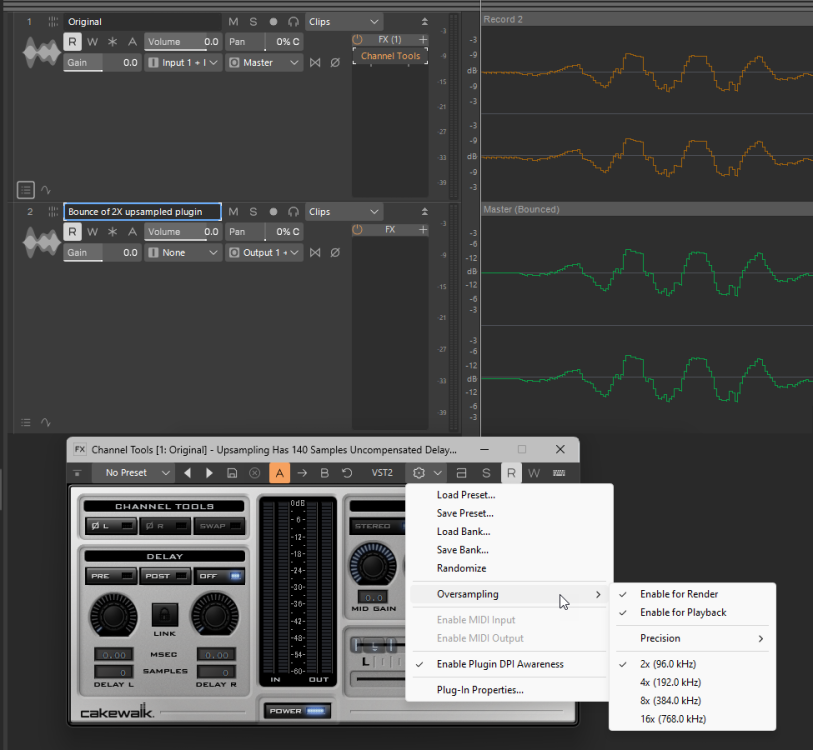Adjust the Original track Pan control
813x750 pixels.
pyautogui.click(x=264, y=42)
